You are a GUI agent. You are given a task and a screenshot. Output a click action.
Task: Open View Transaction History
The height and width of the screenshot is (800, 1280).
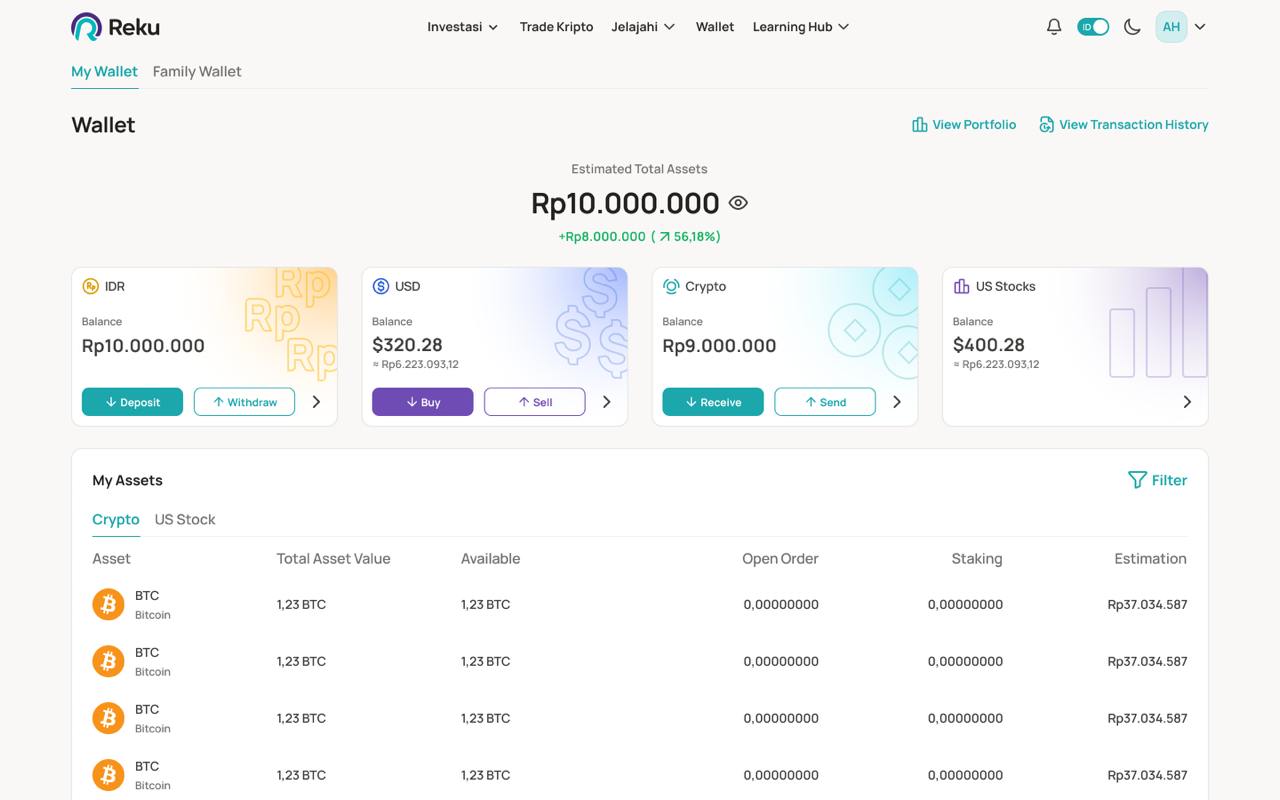[x=1124, y=124]
